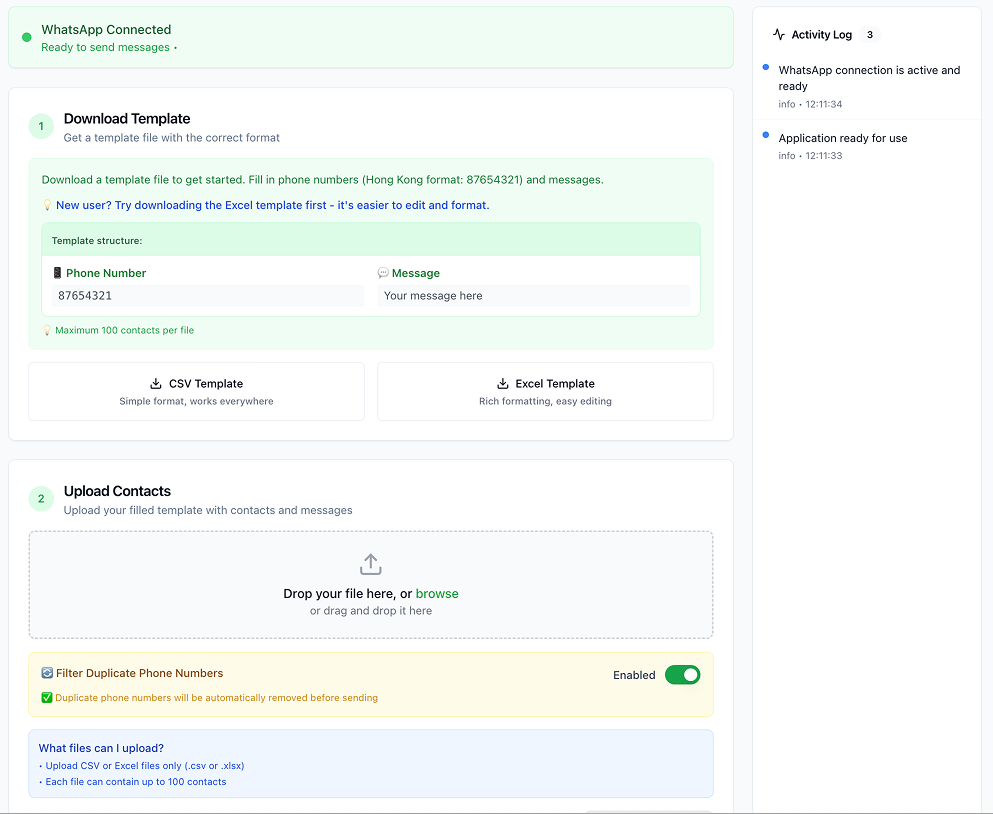Click the 87654321 phone number example field

(207, 295)
